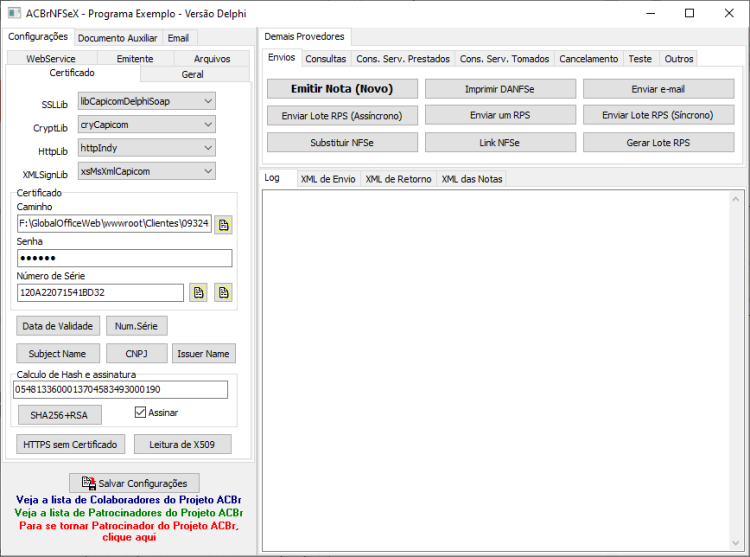This screenshot has width=750, height=557.
Task: Click red become Patrocinador link
Action: [129, 531]
